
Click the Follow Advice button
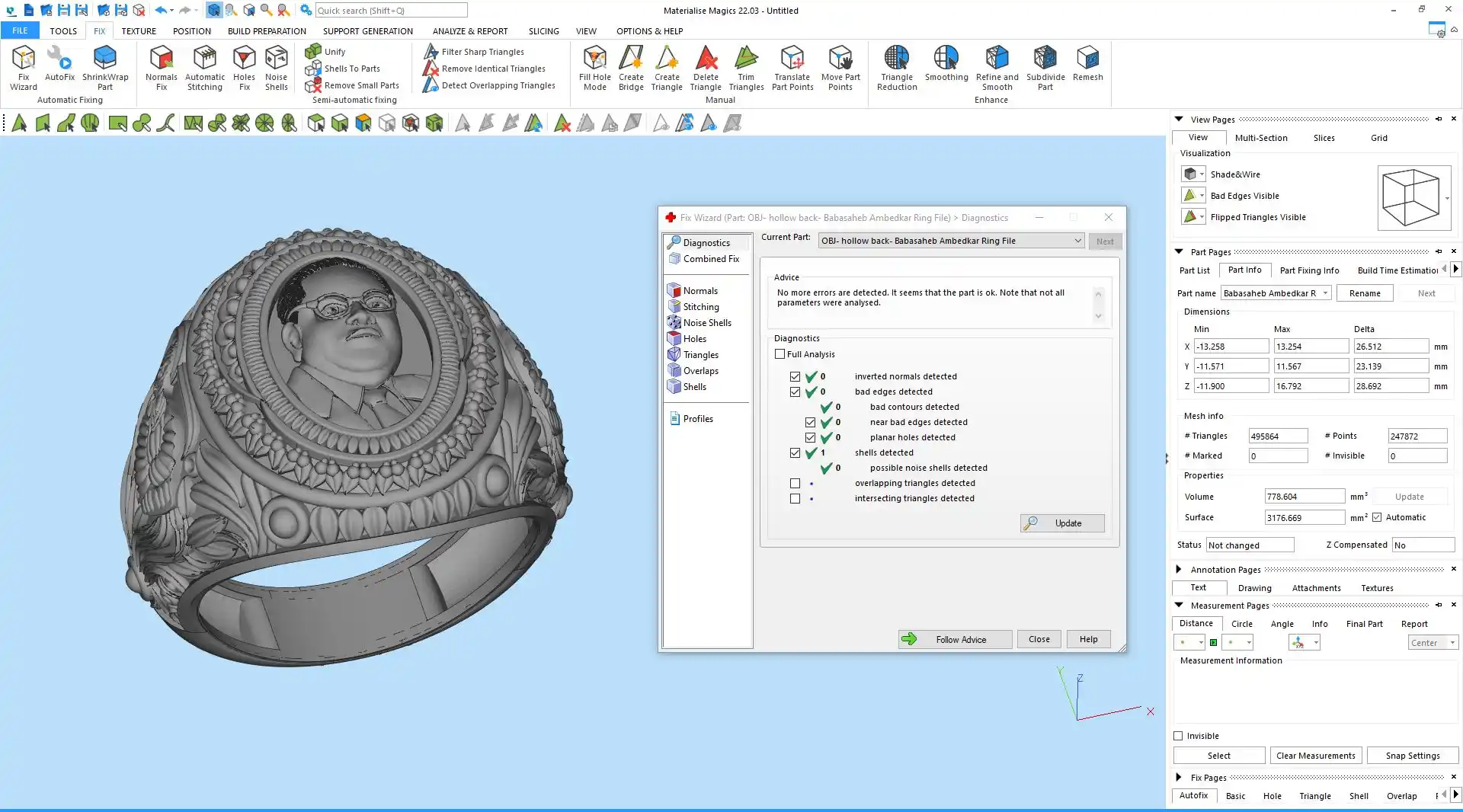click(955, 639)
